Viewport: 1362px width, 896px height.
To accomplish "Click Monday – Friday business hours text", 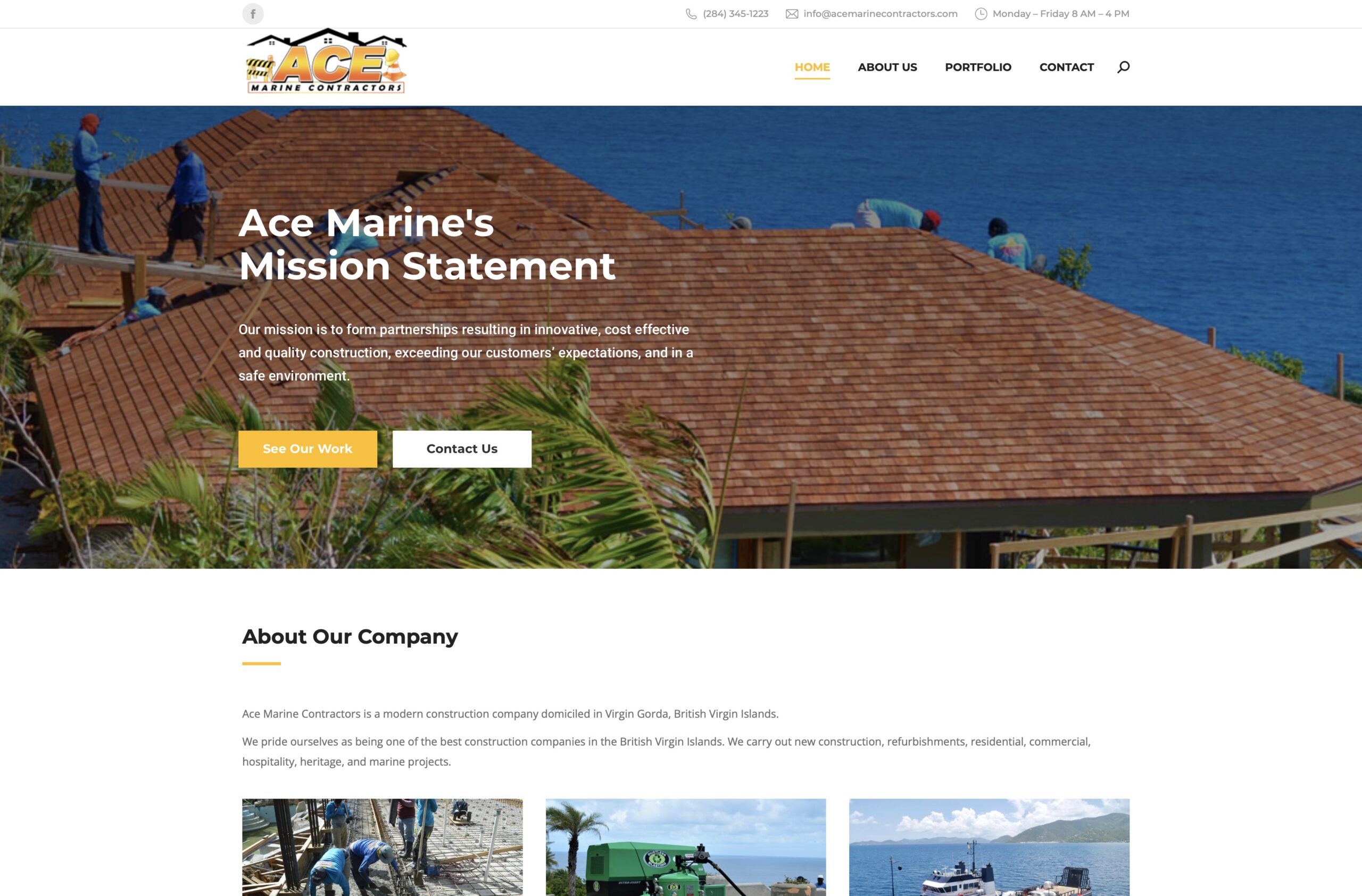I will click(x=1060, y=14).
